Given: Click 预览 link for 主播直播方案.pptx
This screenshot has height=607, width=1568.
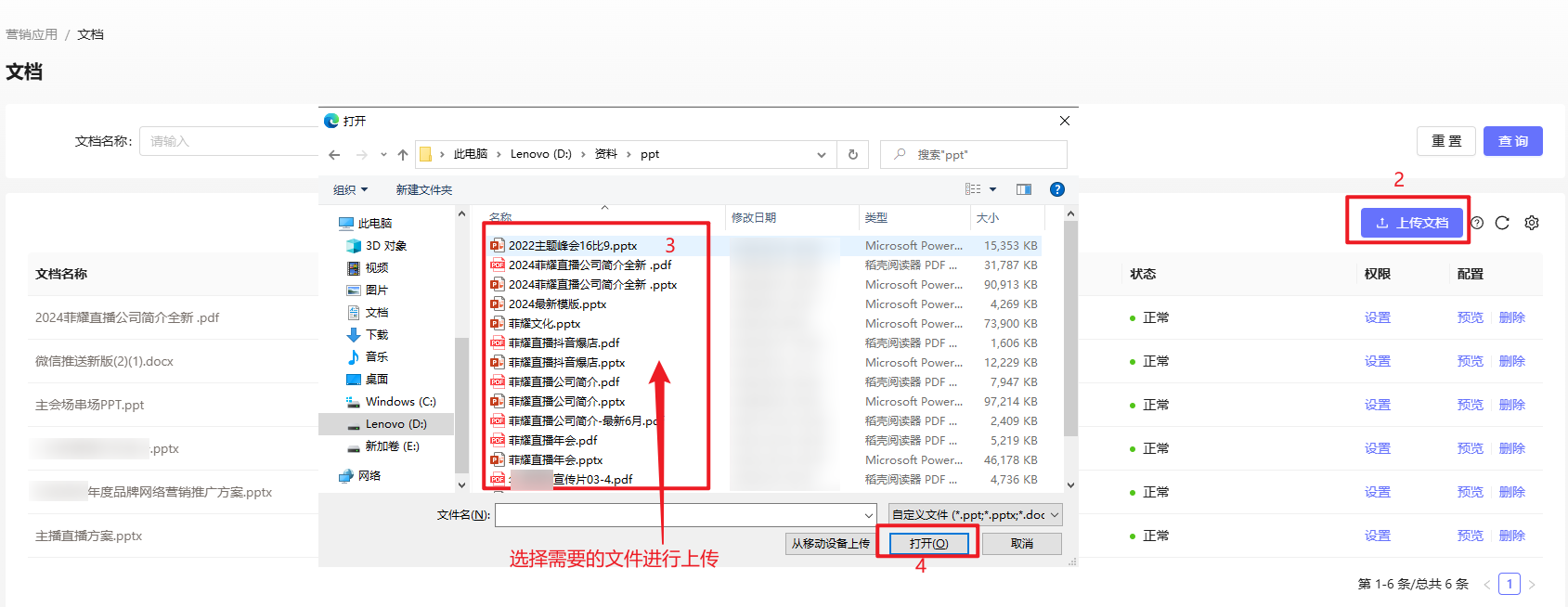Looking at the screenshot, I should point(1470,536).
